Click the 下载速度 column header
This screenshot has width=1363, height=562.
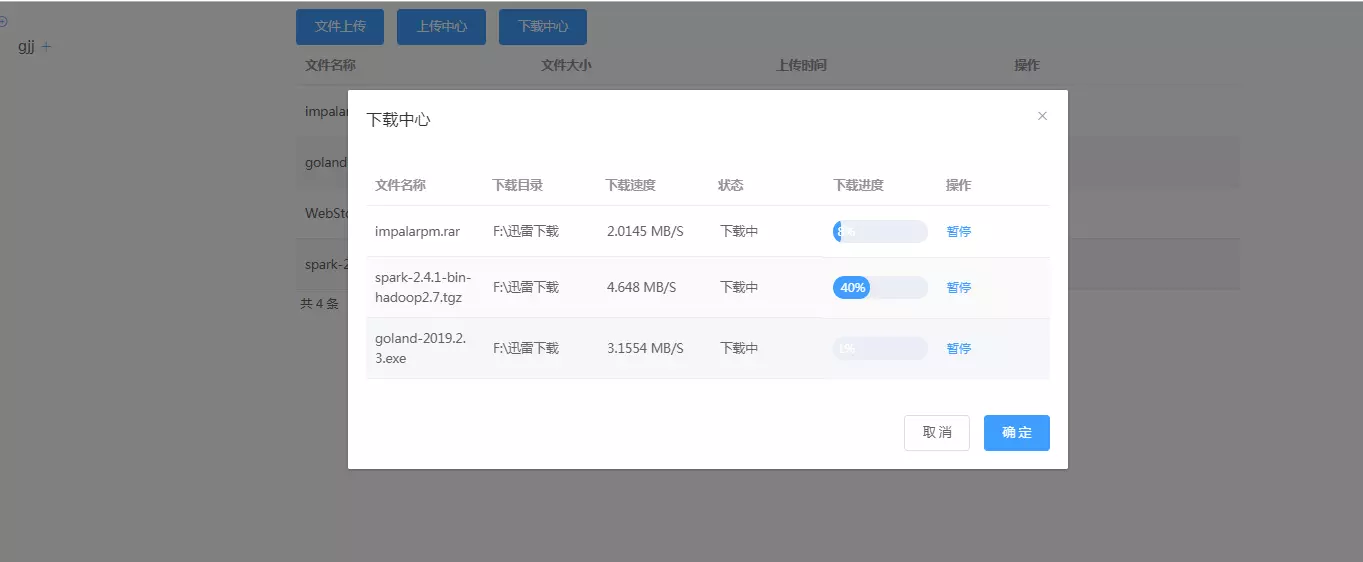click(x=630, y=185)
